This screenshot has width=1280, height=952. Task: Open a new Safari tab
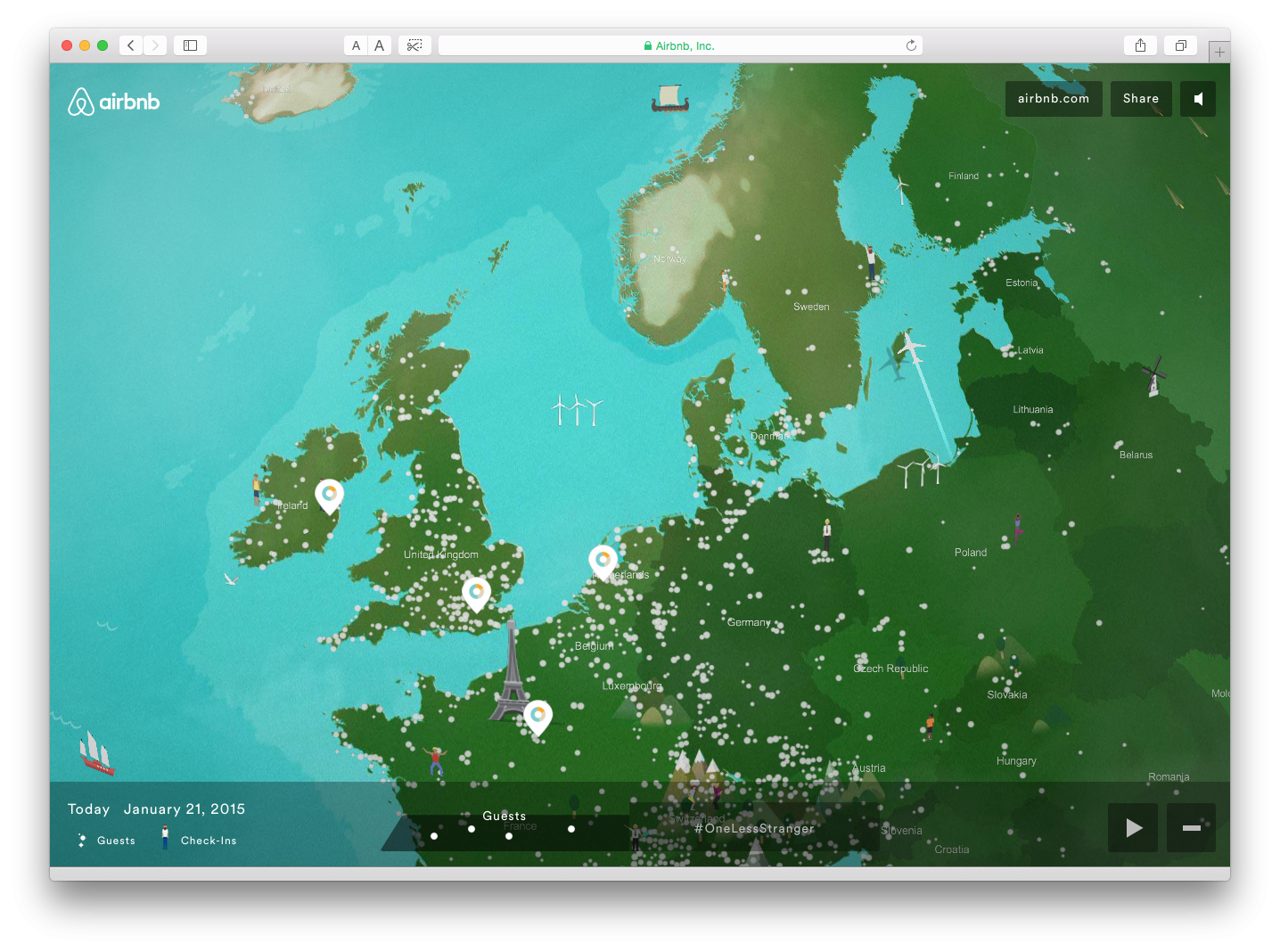[x=1219, y=52]
